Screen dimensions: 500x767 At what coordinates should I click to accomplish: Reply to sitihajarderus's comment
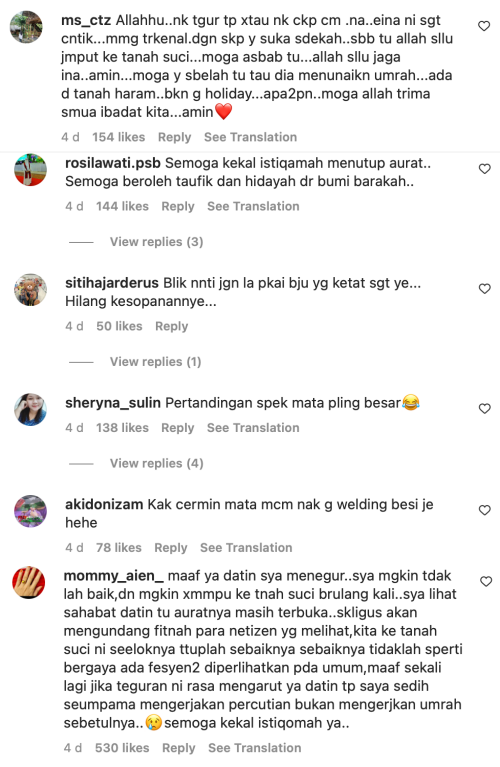[171, 326]
